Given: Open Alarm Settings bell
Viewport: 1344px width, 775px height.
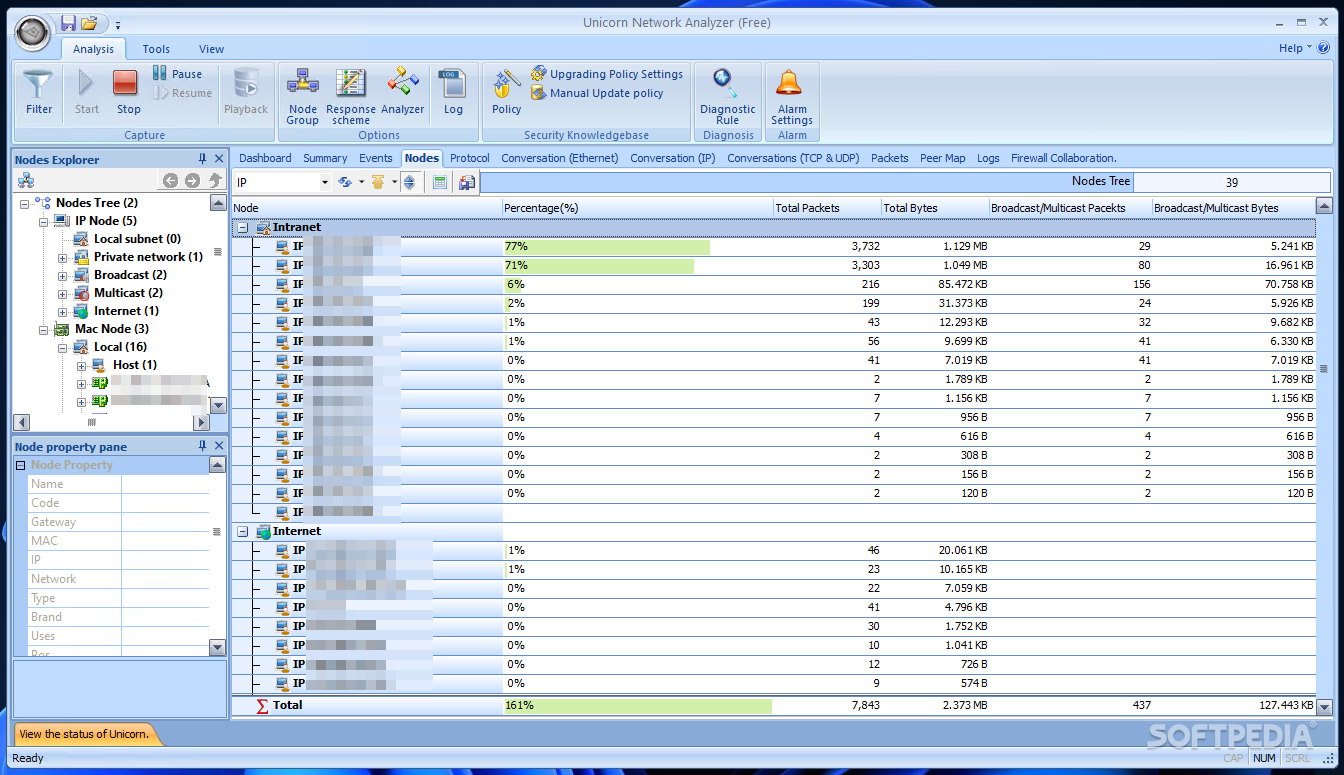Looking at the screenshot, I should click(792, 96).
